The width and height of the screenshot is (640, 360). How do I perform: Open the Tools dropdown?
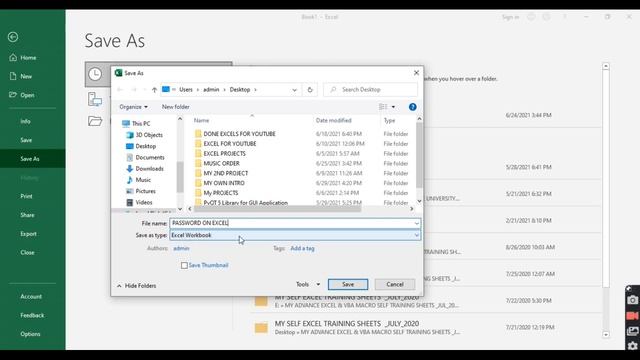click(308, 284)
